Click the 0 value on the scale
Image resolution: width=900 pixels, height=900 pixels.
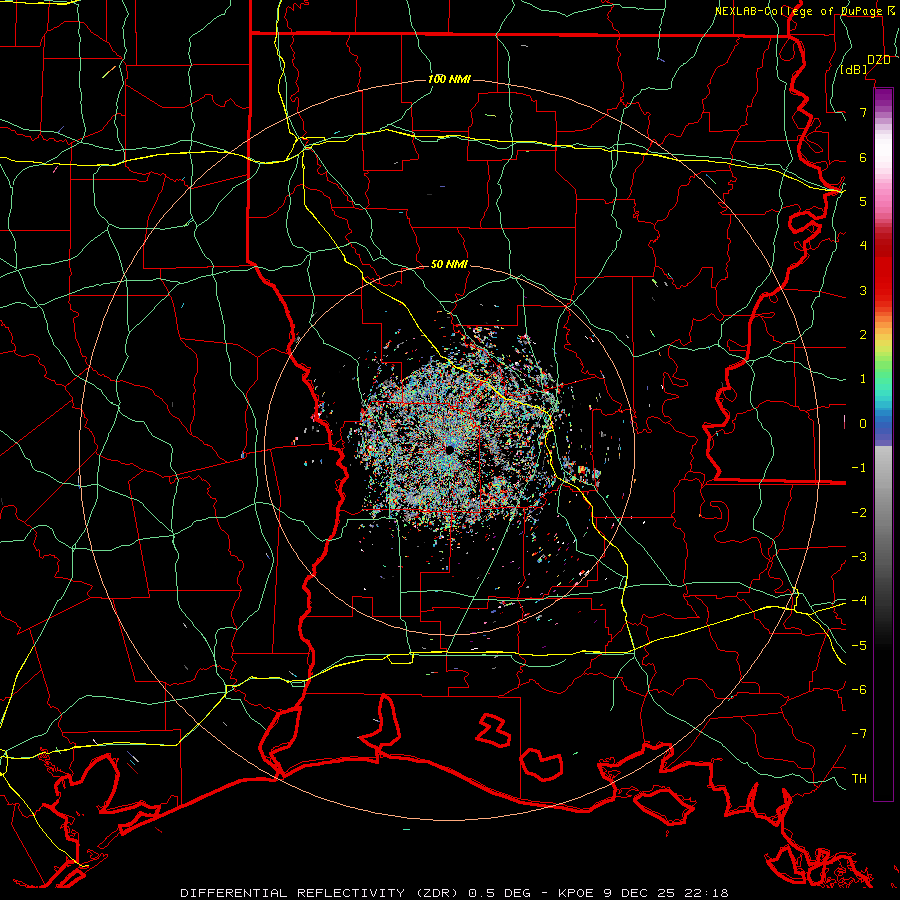pyautogui.click(x=863, y=424)
